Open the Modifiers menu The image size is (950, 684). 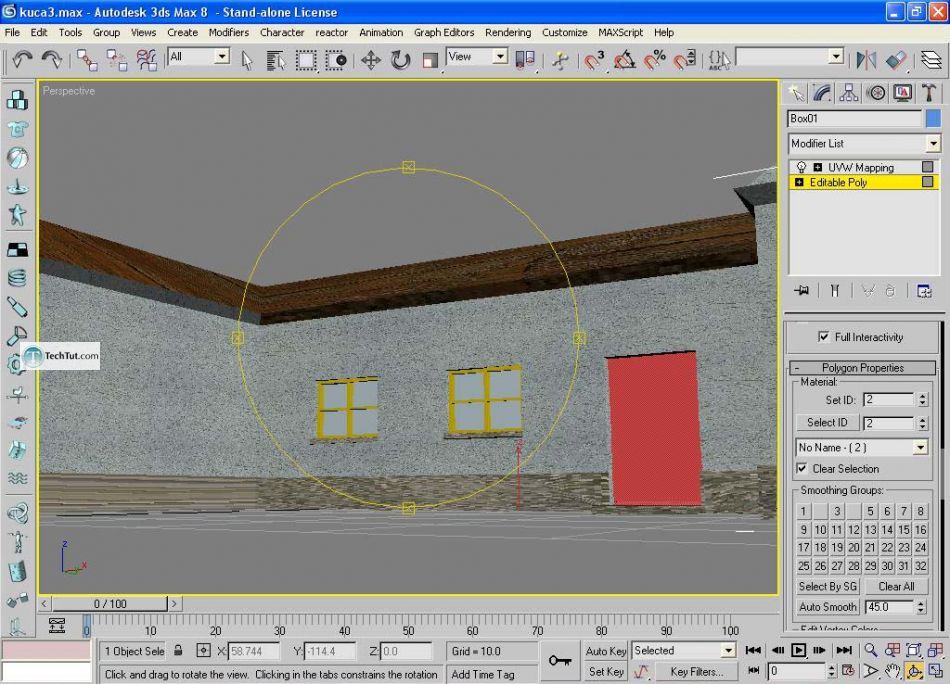pyautogui.click(x=228, y=32)
